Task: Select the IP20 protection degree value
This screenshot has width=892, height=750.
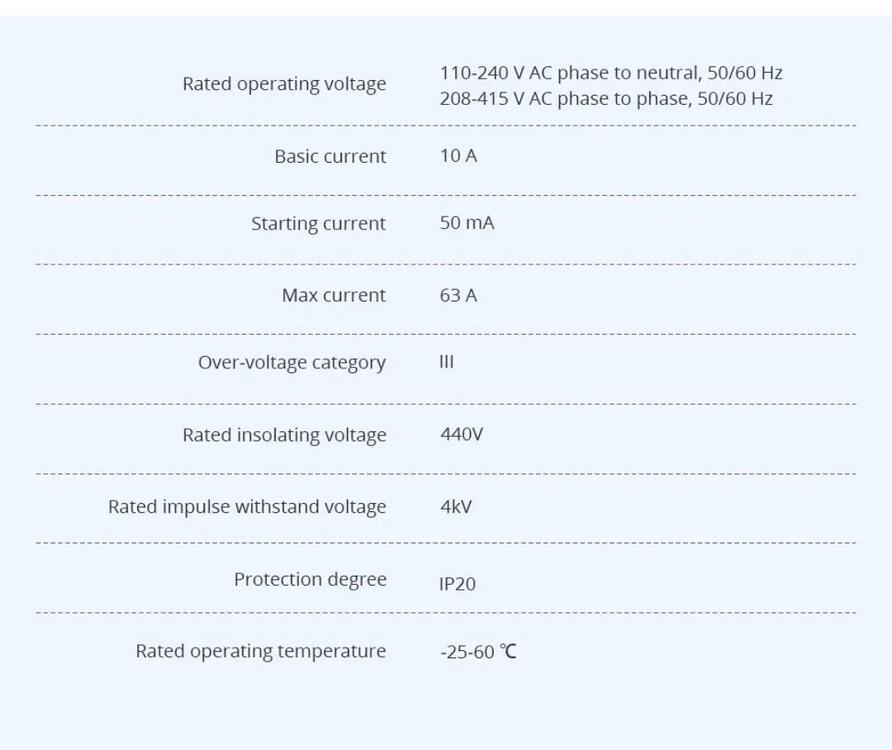Action: tap(457, 583)
